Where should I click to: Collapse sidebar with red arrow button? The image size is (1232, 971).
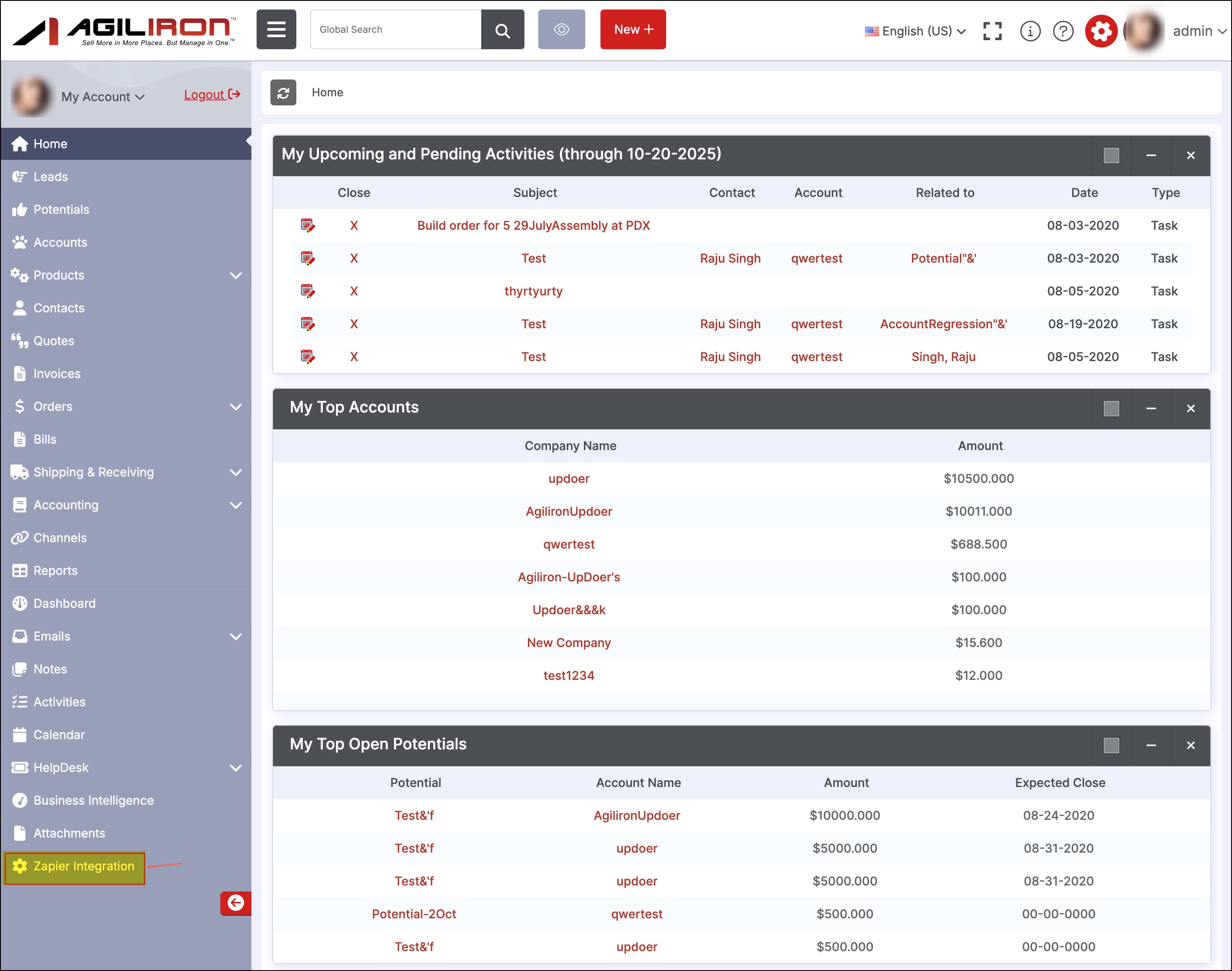coord(235,903)
